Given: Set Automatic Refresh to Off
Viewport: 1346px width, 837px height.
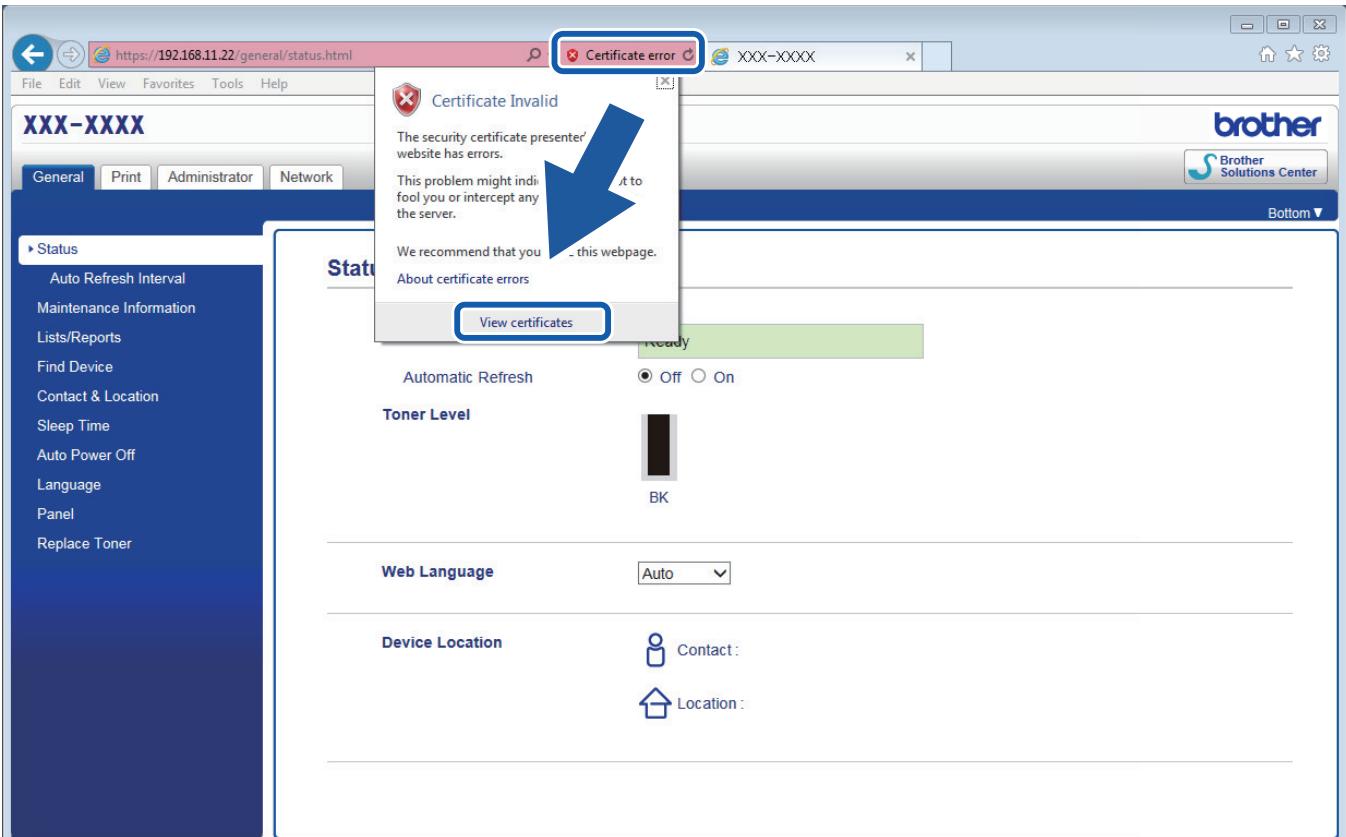Looking at the screenshot, I should tap(646, 376).
